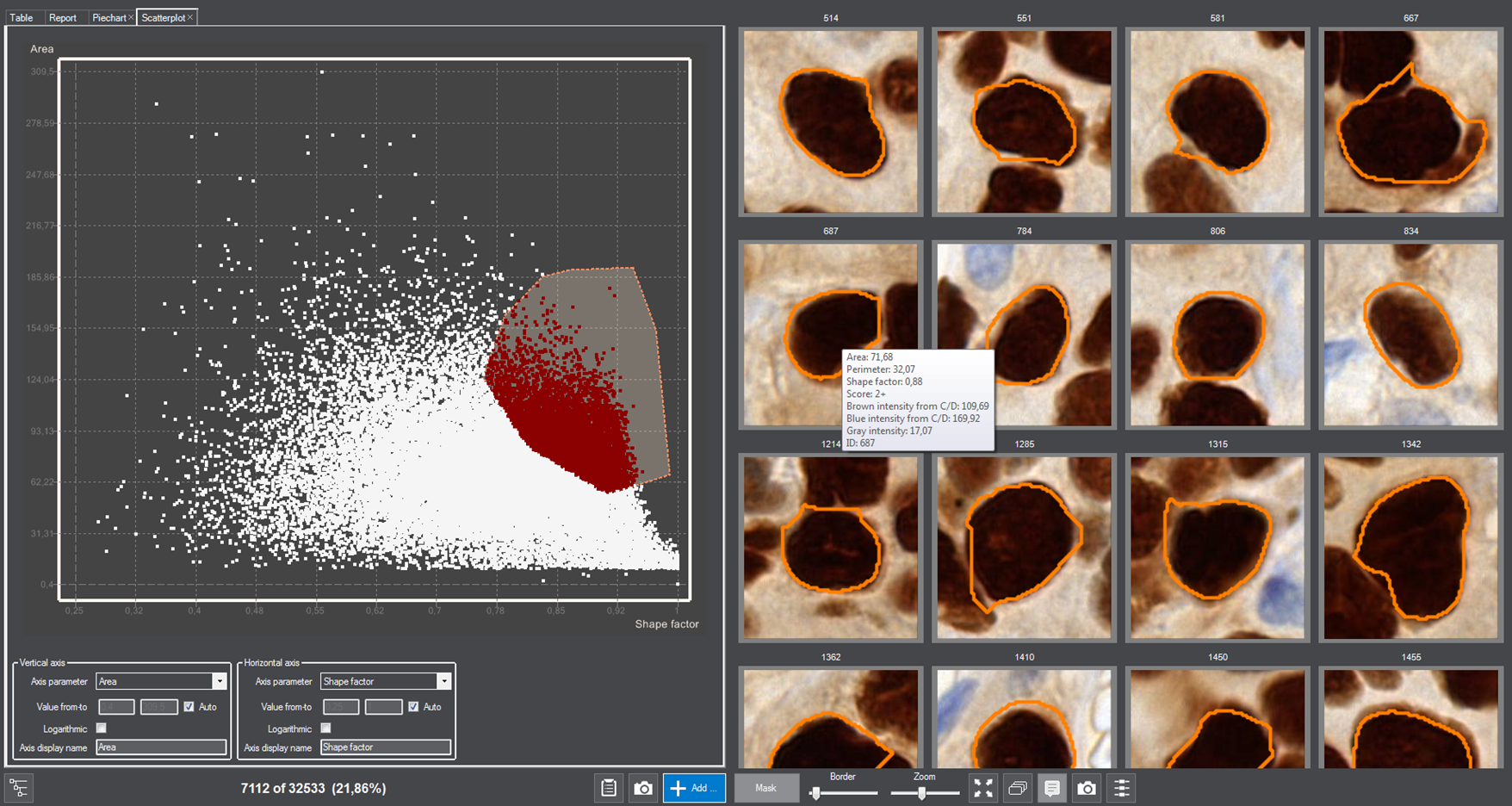1512x806 pixels.
Task: Uncheck Auto for vertical axis range
Action: (189, 707)
